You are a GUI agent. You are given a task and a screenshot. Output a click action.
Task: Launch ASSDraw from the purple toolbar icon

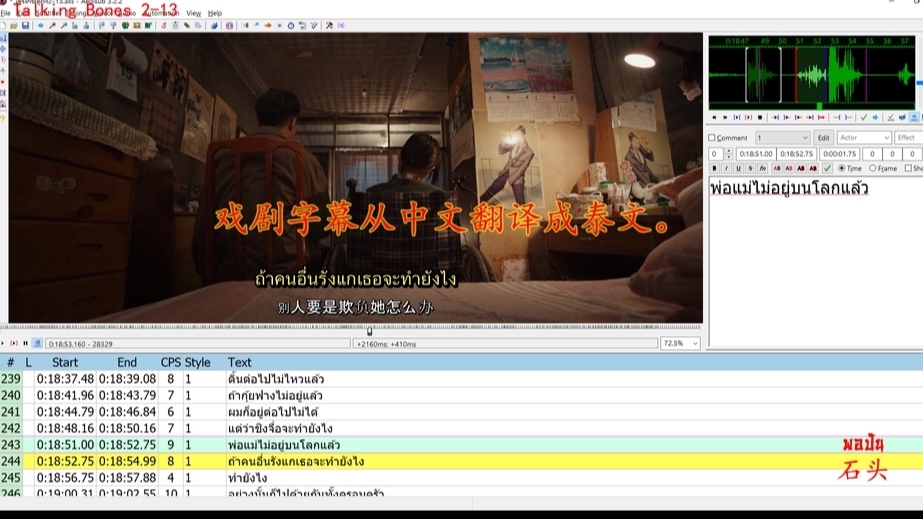tap(230, 25)
